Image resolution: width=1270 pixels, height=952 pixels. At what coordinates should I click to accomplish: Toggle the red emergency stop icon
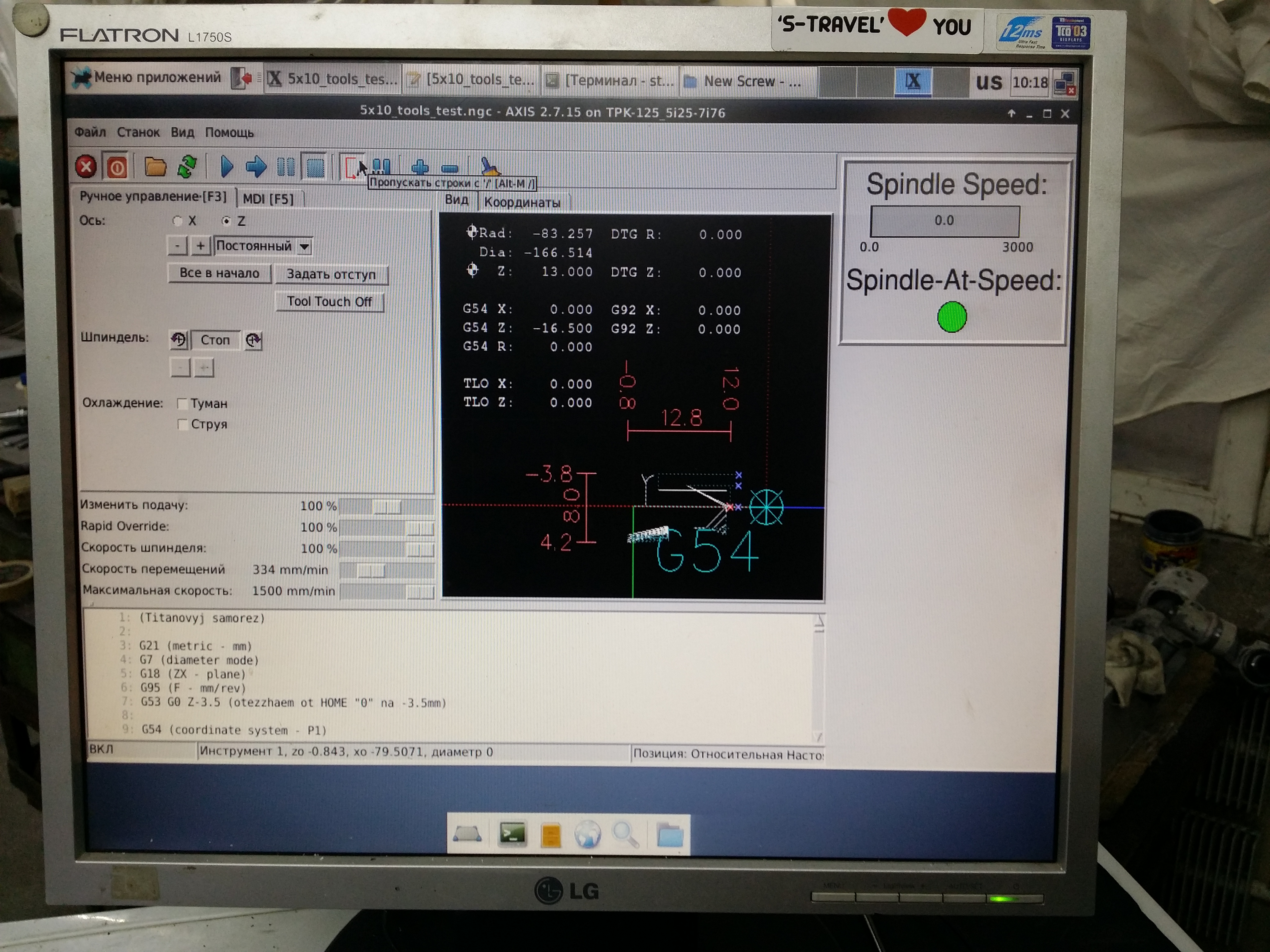(86, 167)
